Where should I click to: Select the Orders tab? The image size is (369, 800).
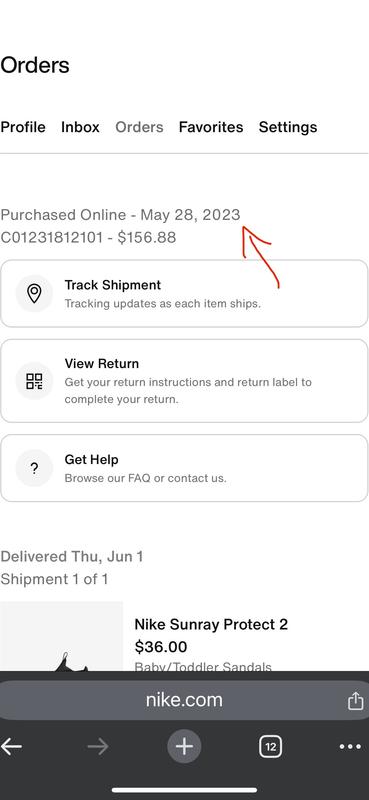[x=139, y=127]
